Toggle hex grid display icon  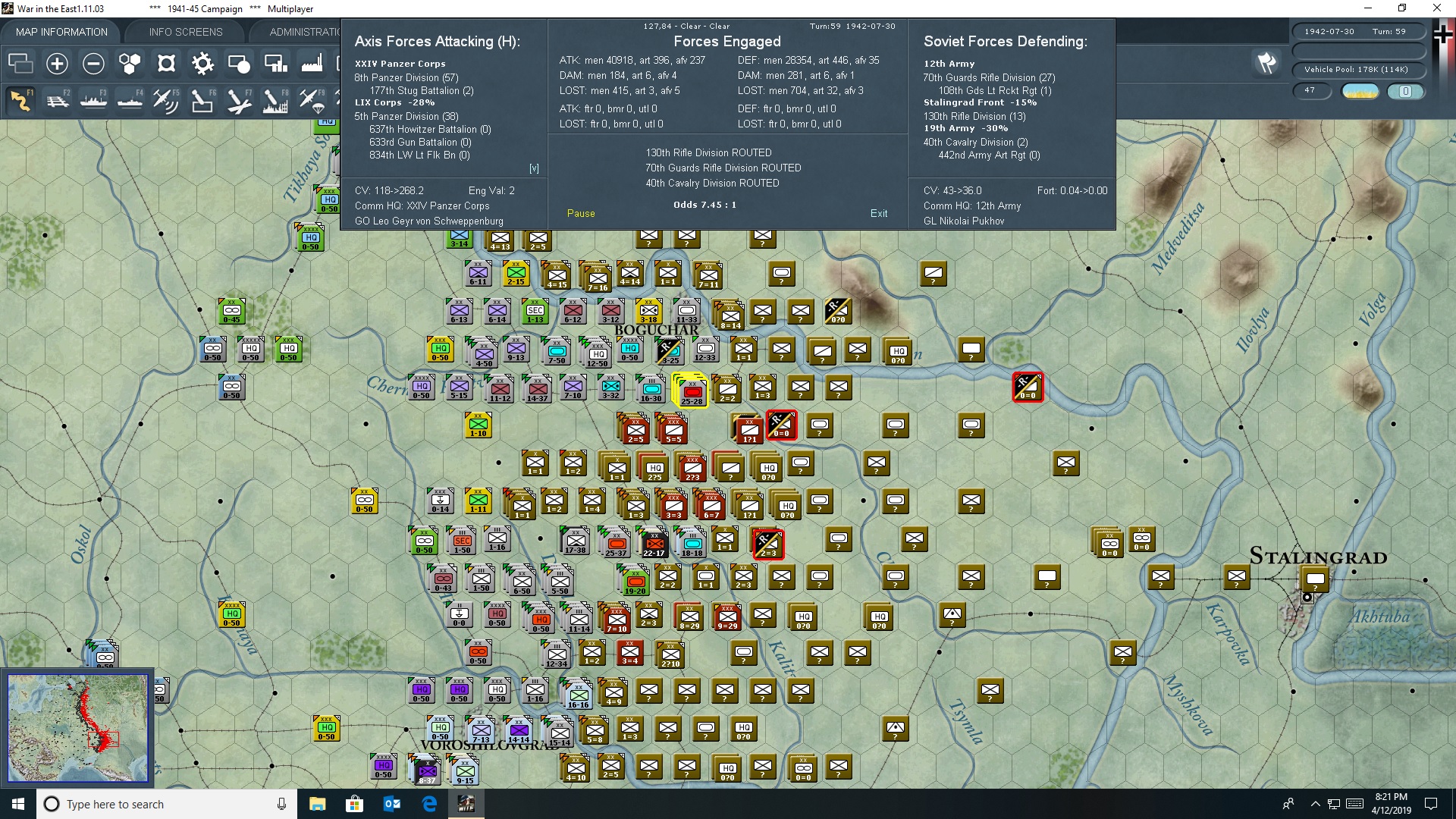[130, 64]
